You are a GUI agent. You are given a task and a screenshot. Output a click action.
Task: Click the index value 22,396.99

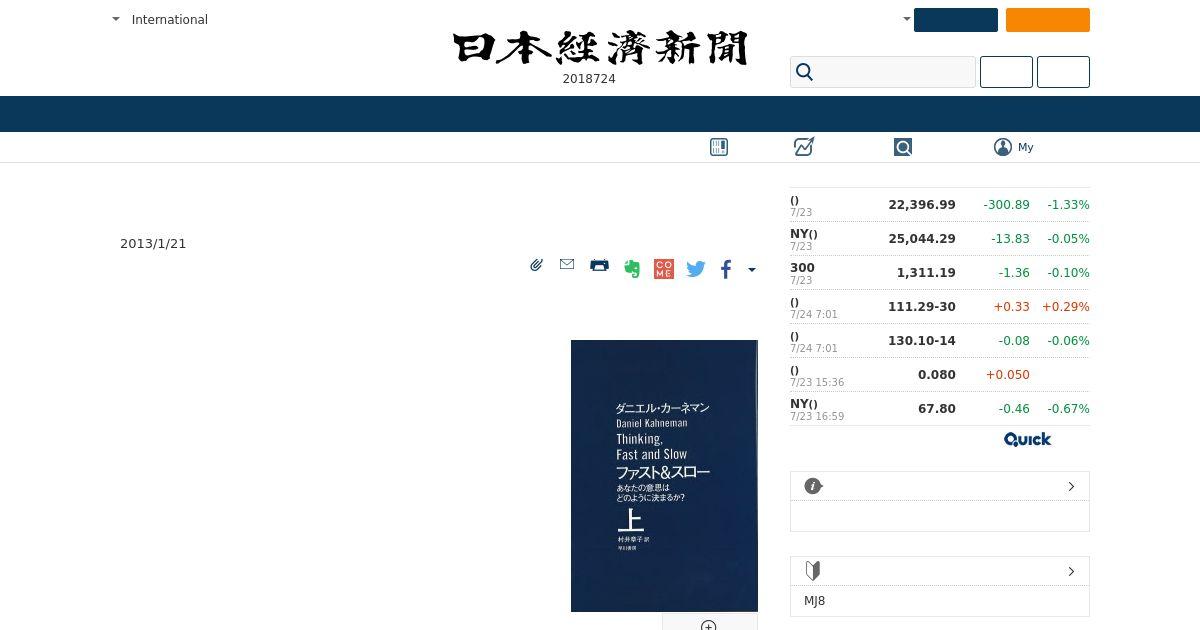[x=922, y=205]
